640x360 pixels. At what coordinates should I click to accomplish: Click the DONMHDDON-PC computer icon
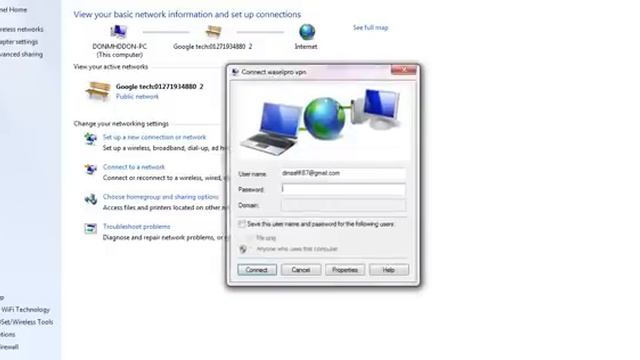click(118, 31)
